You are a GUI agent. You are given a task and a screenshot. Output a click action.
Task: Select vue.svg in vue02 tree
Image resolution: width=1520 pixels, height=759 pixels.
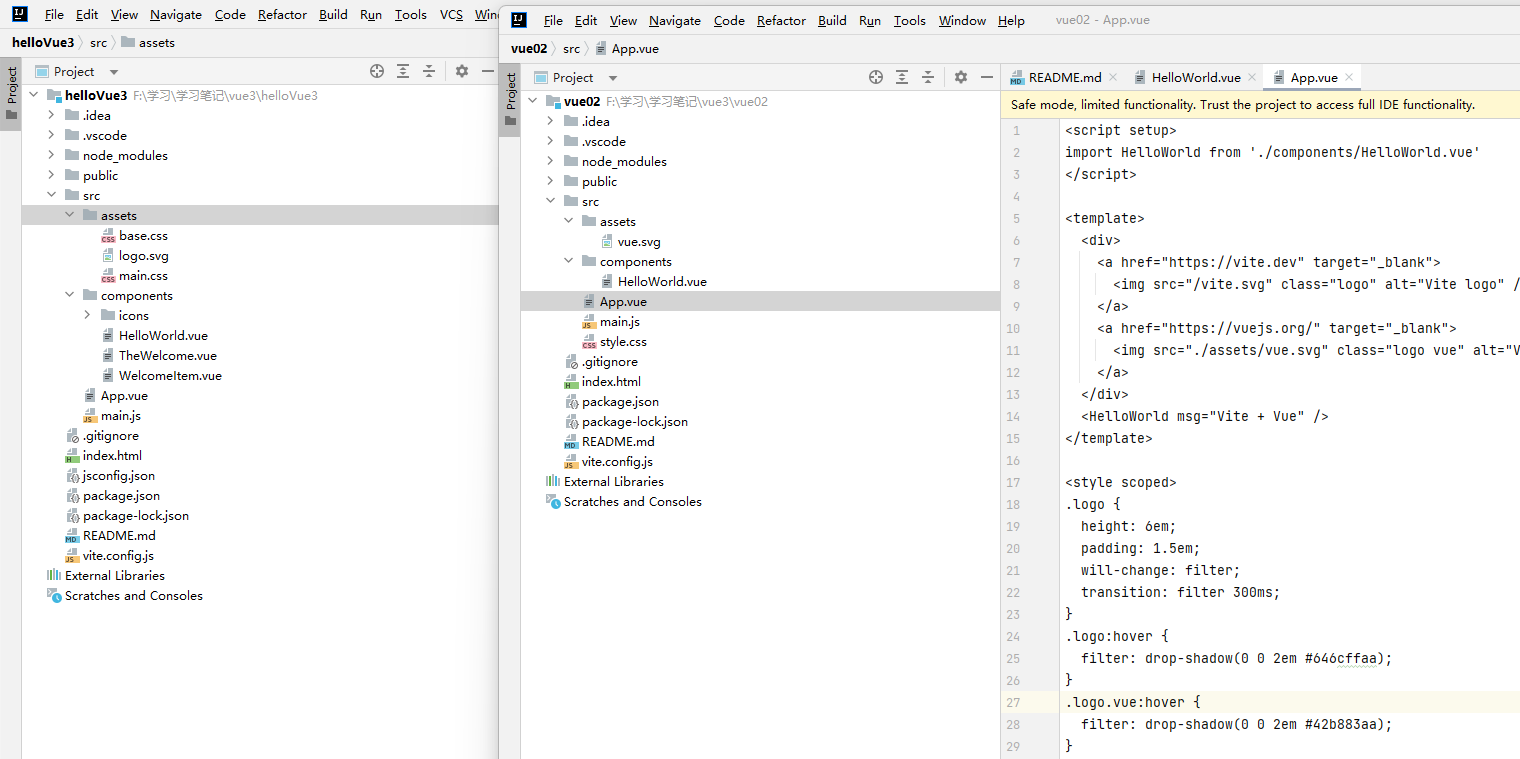tap(639, 241)
